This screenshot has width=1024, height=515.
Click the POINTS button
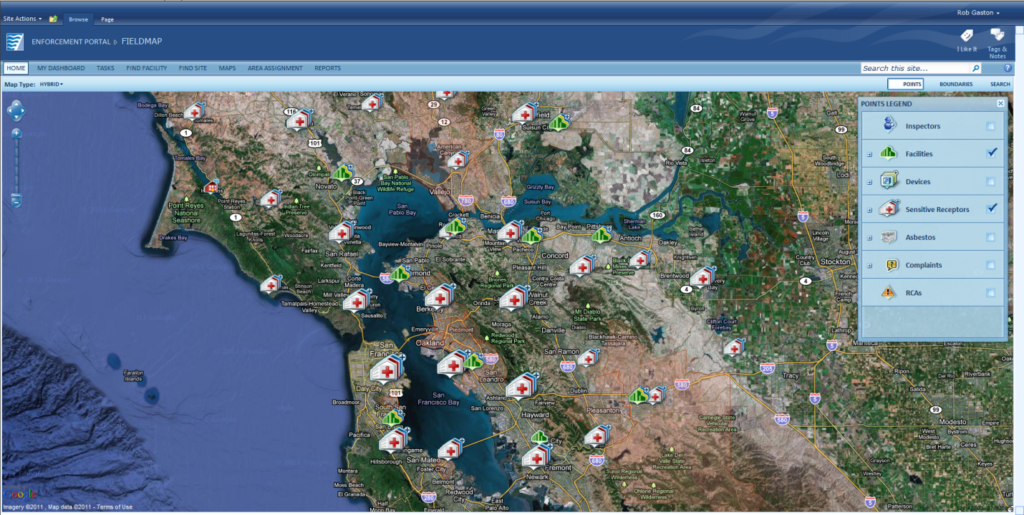click(905, 84)
